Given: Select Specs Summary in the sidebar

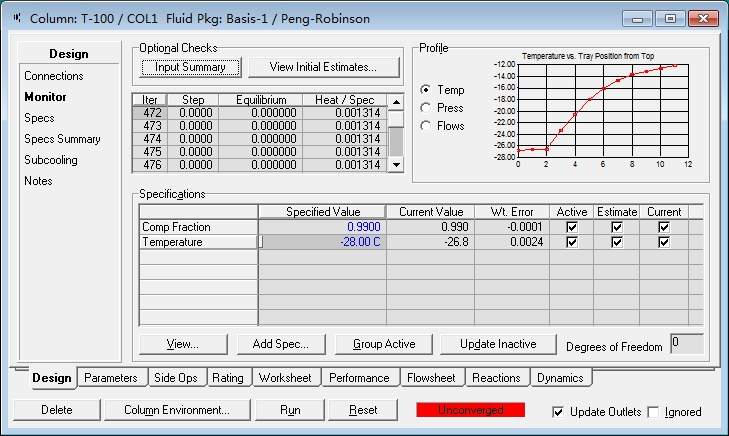Looking at the screenshot, I should pos(62,139).
